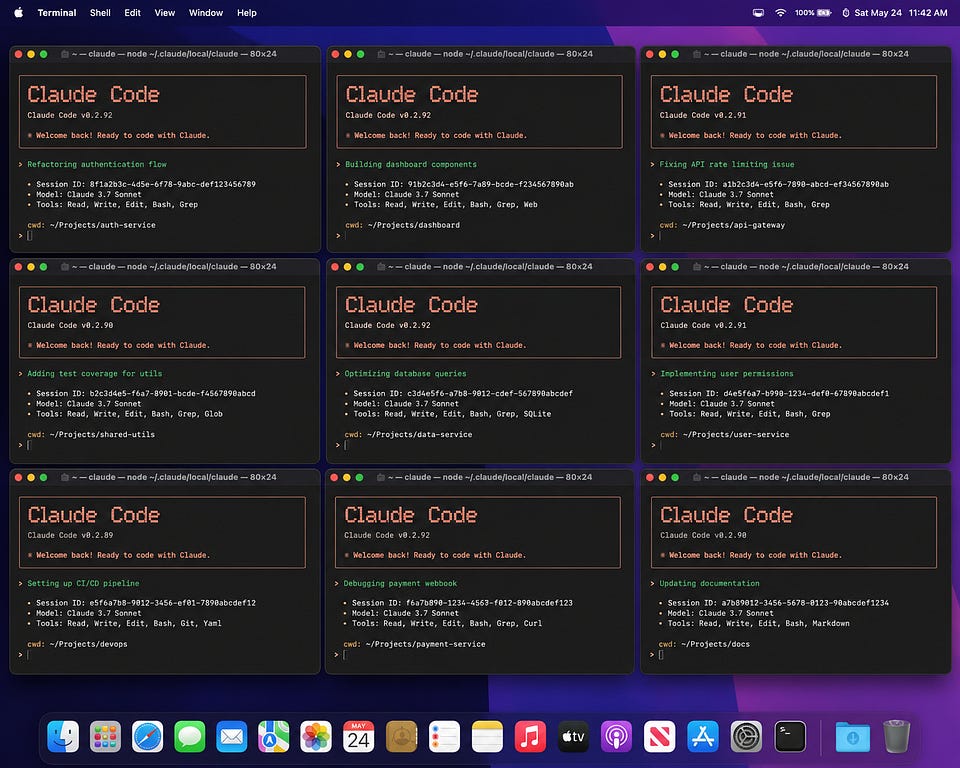Open Photos from the dock
The height and width of the screenshot is (768, 960).
(316, 736)
